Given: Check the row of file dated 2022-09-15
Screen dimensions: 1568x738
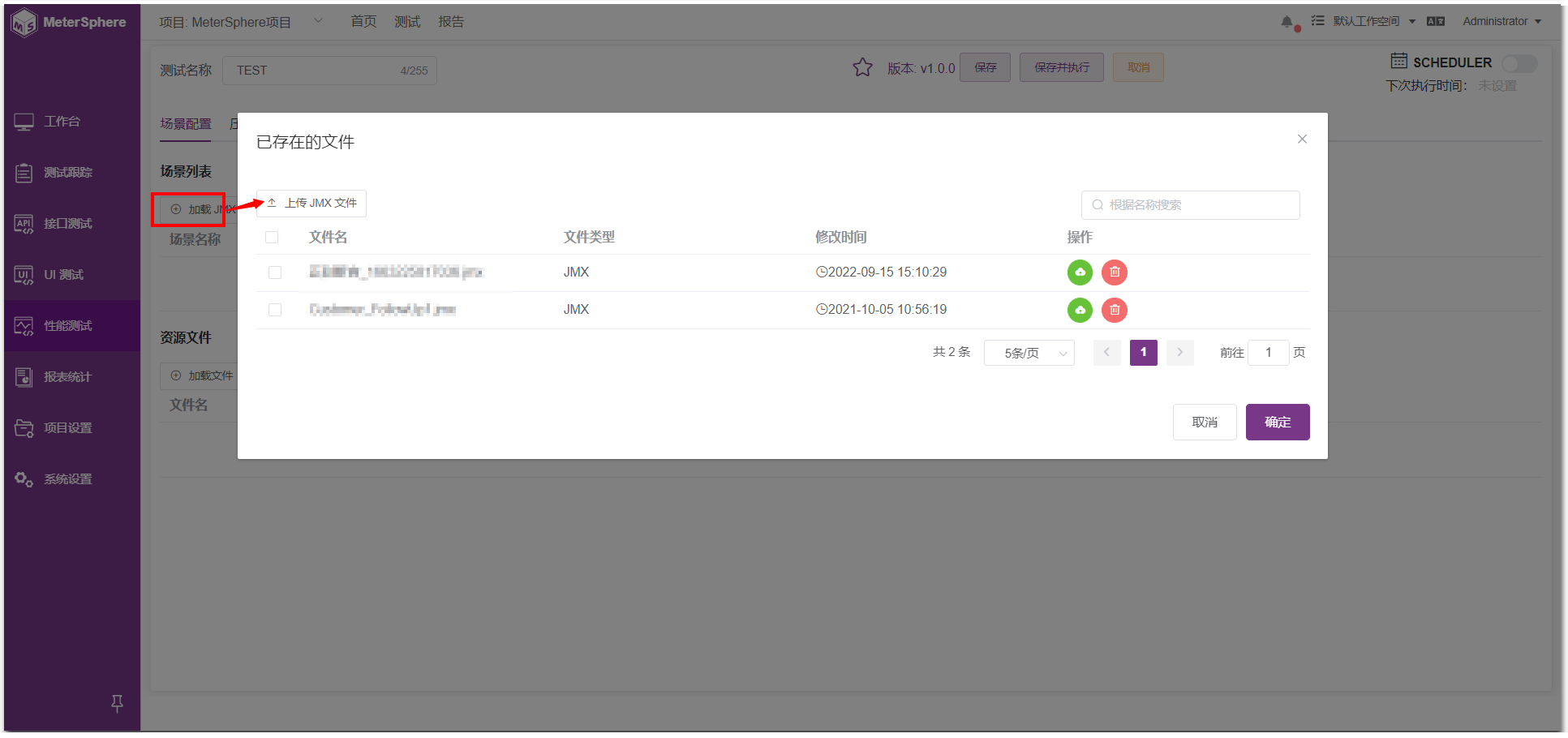Looking at the screenshot, I should (x=275, y=272).
